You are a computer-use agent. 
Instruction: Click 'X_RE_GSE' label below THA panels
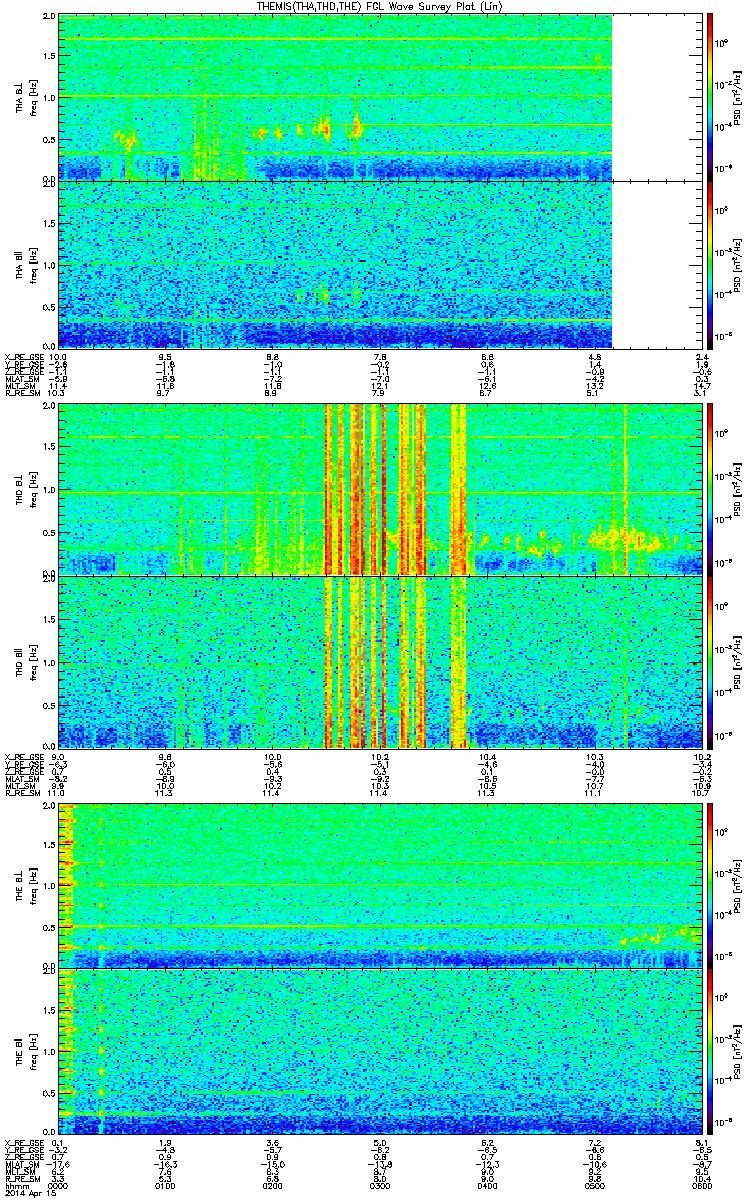[22, 356]
